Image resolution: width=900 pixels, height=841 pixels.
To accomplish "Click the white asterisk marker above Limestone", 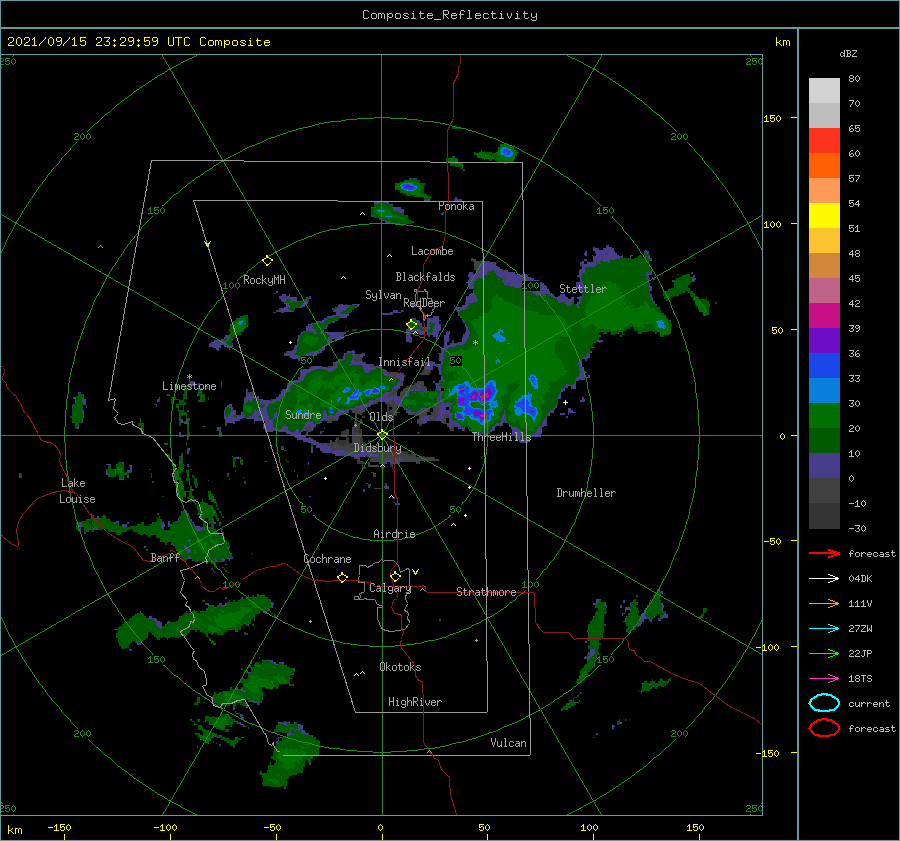I will click(x=189, y=377).
